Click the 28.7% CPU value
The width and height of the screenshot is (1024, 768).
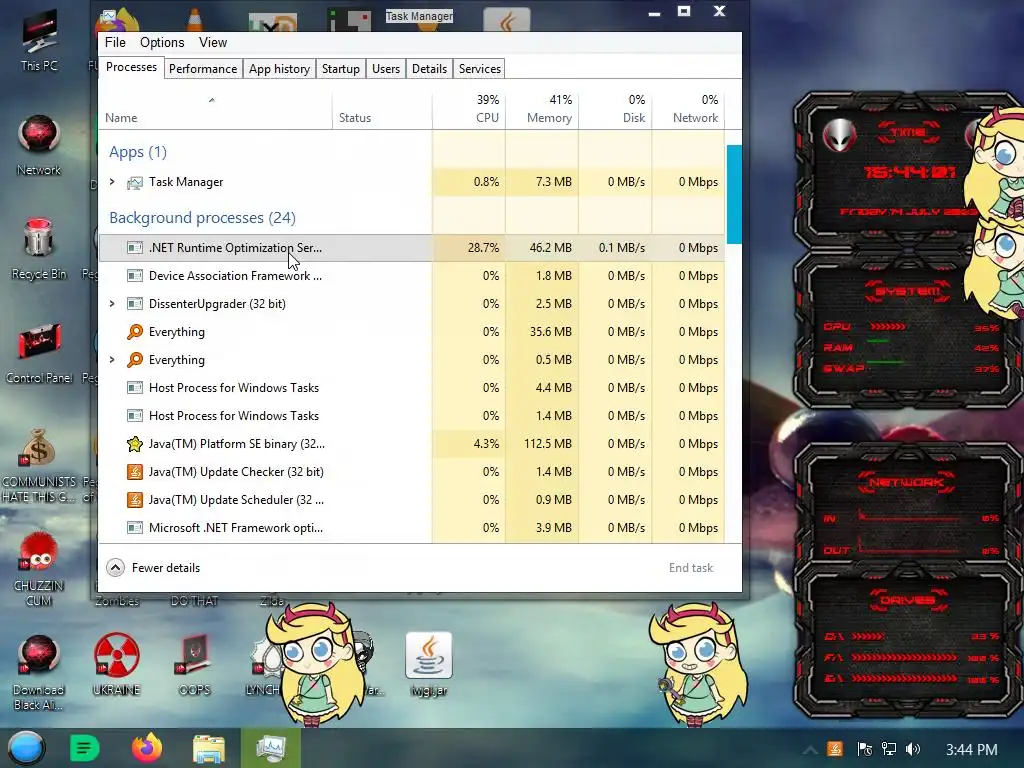483,248
